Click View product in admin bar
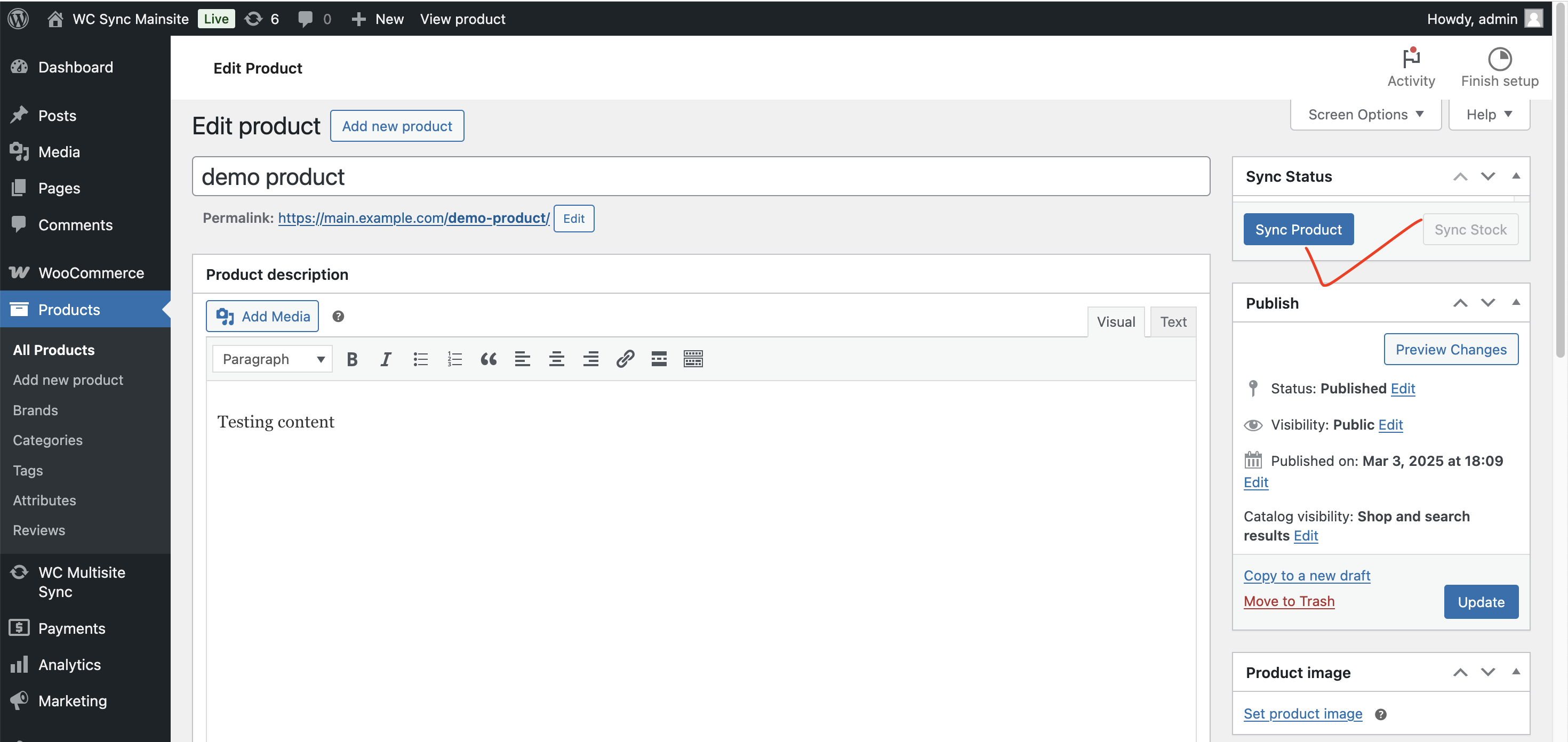The width and height of the screenshot is (1568, 742). (462, 19)
